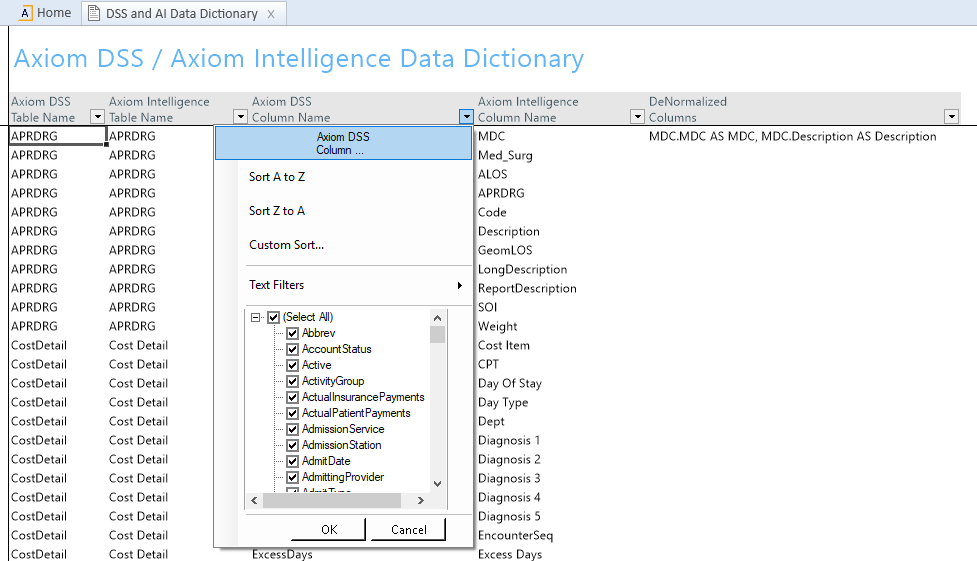Click the filter list scroll down arrow
977x561 pixels.
[437, 484]
